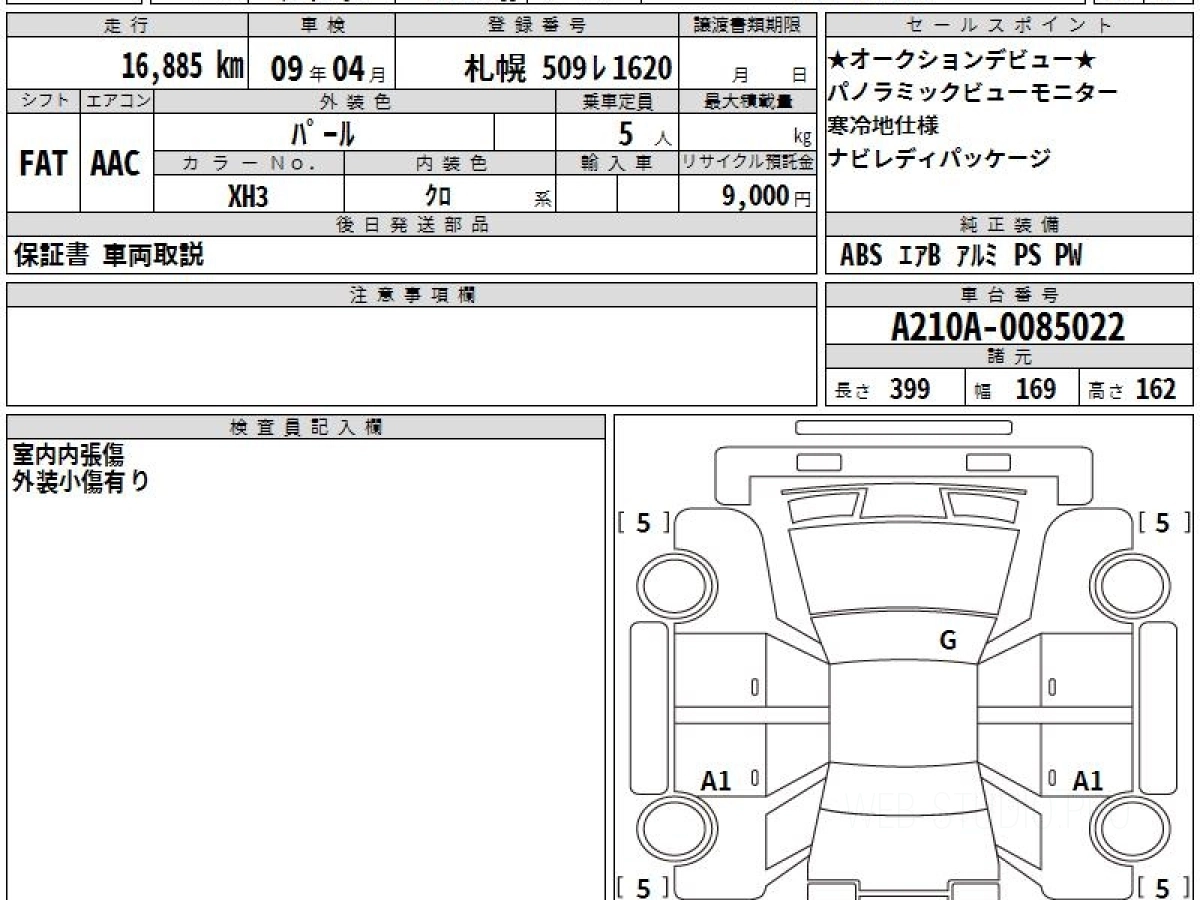Screen dimensions: 1200x900
Task: Select 保証書 車両取説 text
Action: click(x=108, y=255)
